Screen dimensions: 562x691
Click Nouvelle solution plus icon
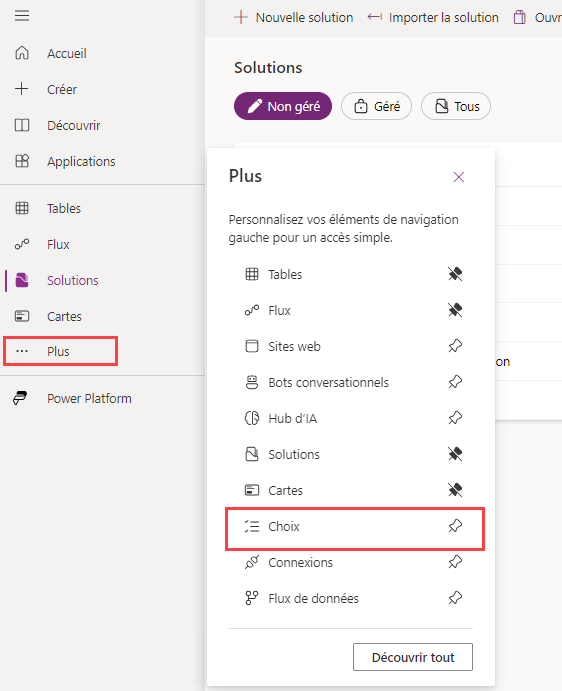coord(241,17)
